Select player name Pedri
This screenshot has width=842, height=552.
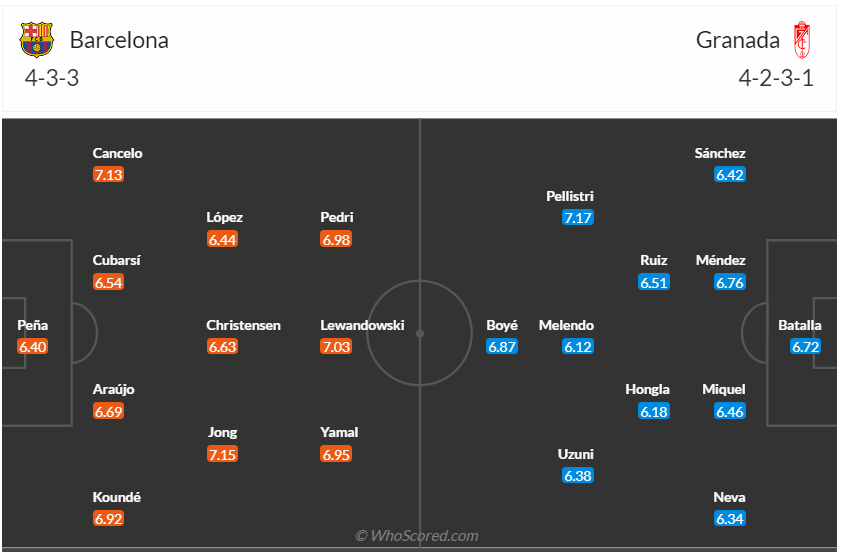[337, 217]
